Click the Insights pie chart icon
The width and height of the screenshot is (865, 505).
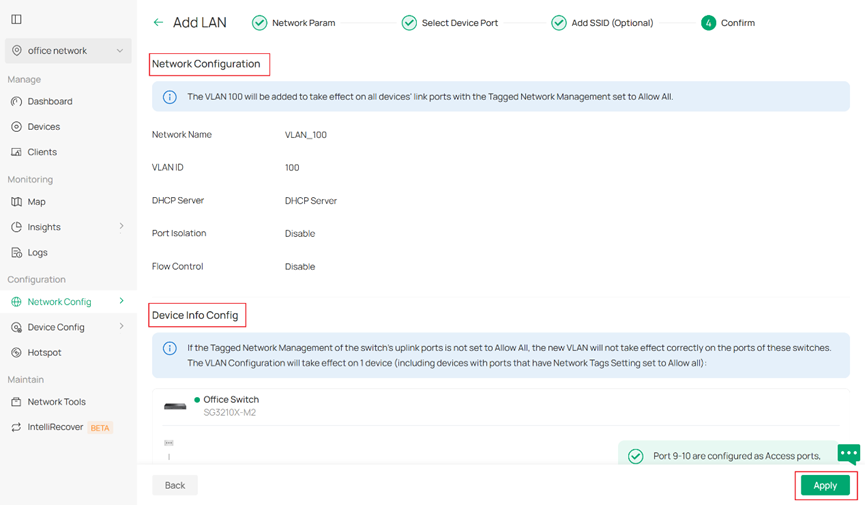point(17,227)
